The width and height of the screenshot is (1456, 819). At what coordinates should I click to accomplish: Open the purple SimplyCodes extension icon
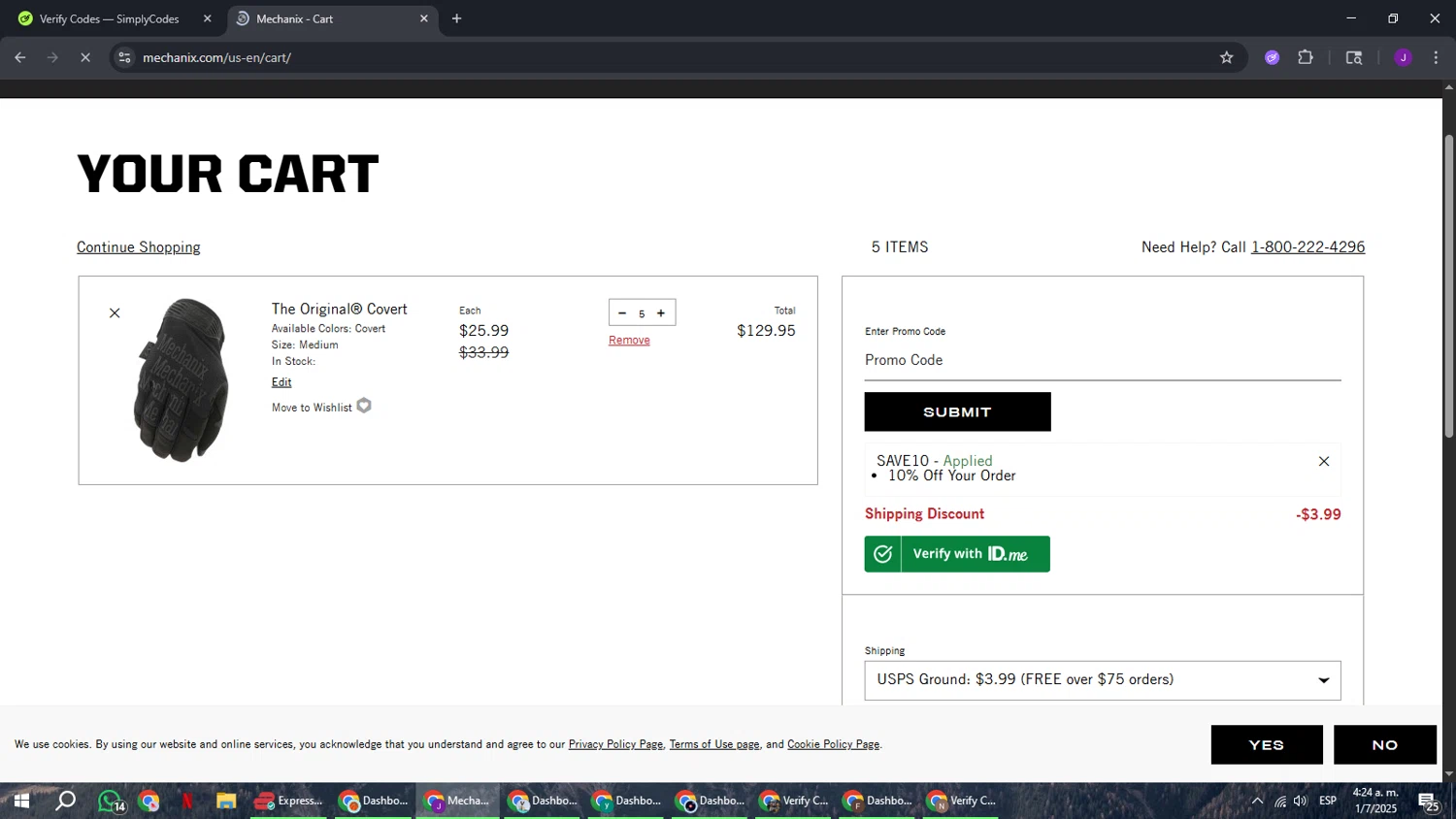(x=1272, y=57)
